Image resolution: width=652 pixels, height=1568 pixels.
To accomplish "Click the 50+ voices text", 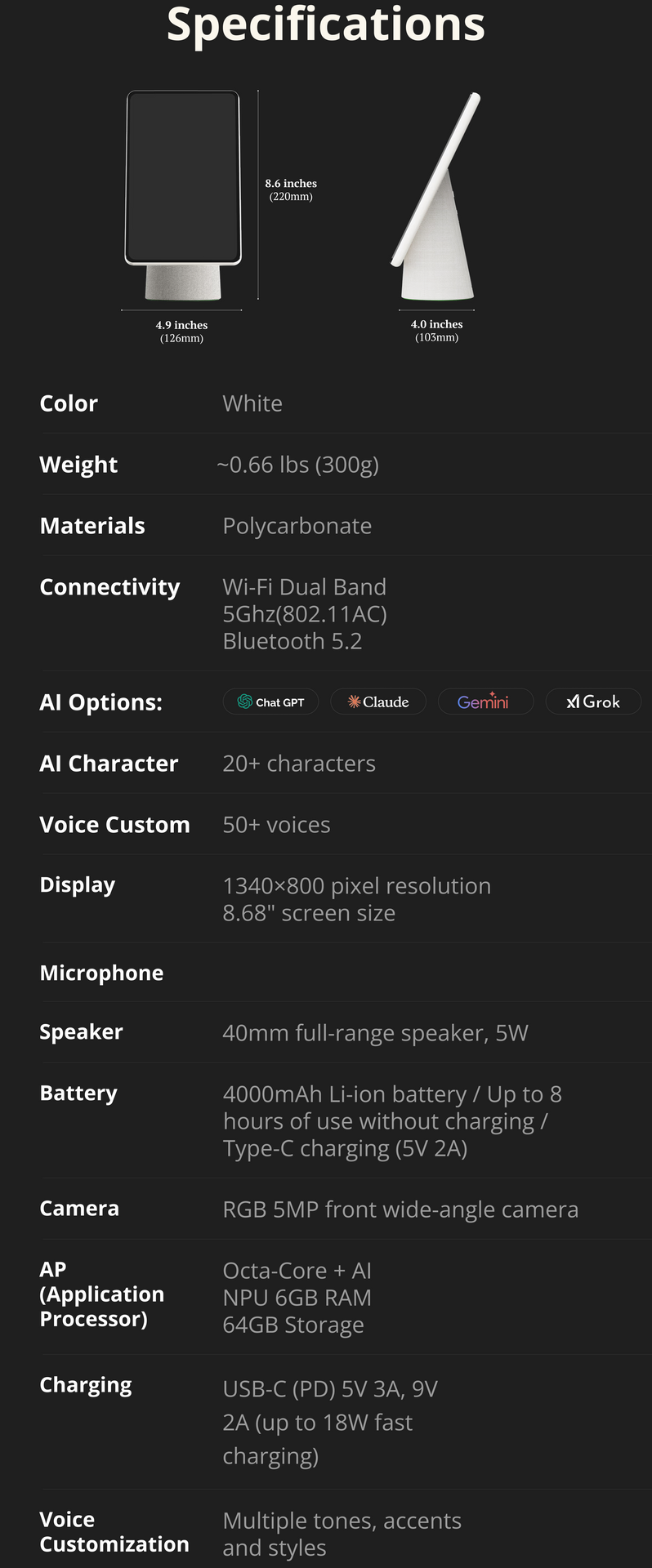I will point(276,825).
